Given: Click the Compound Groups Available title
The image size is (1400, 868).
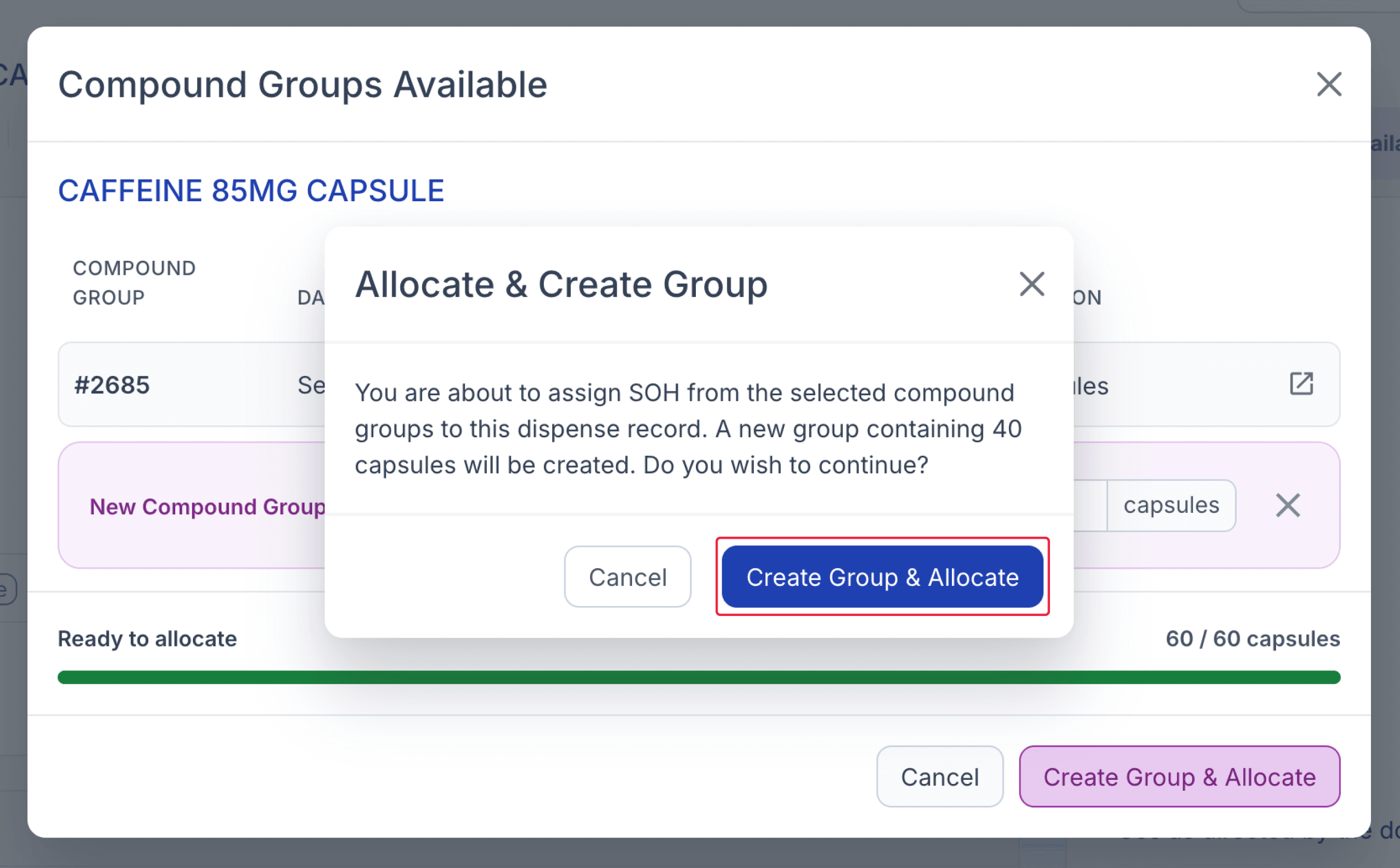Looking at the screenshot, I should click(x=302, y=85).
